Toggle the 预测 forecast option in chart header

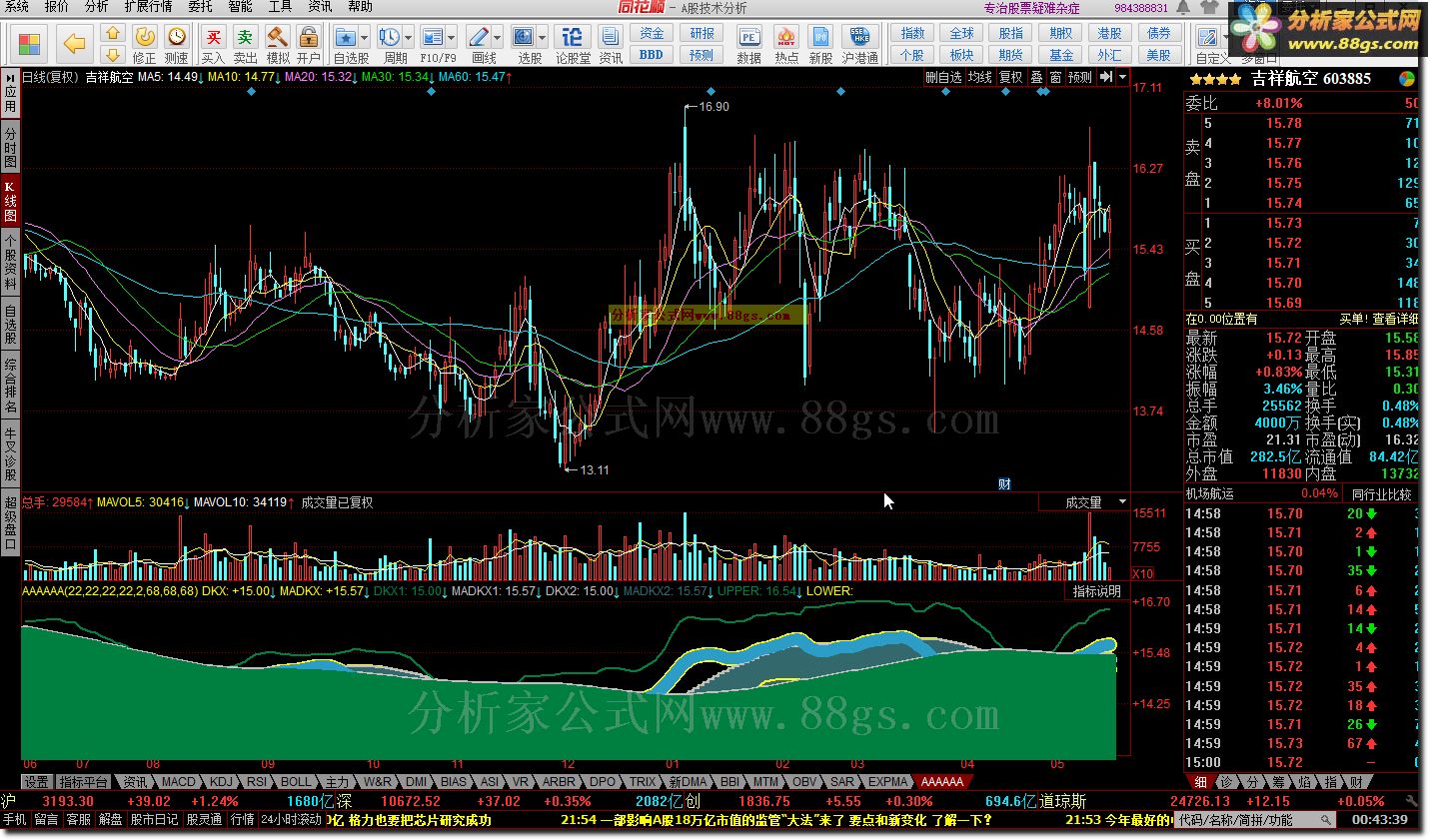tap(1080, 77)
